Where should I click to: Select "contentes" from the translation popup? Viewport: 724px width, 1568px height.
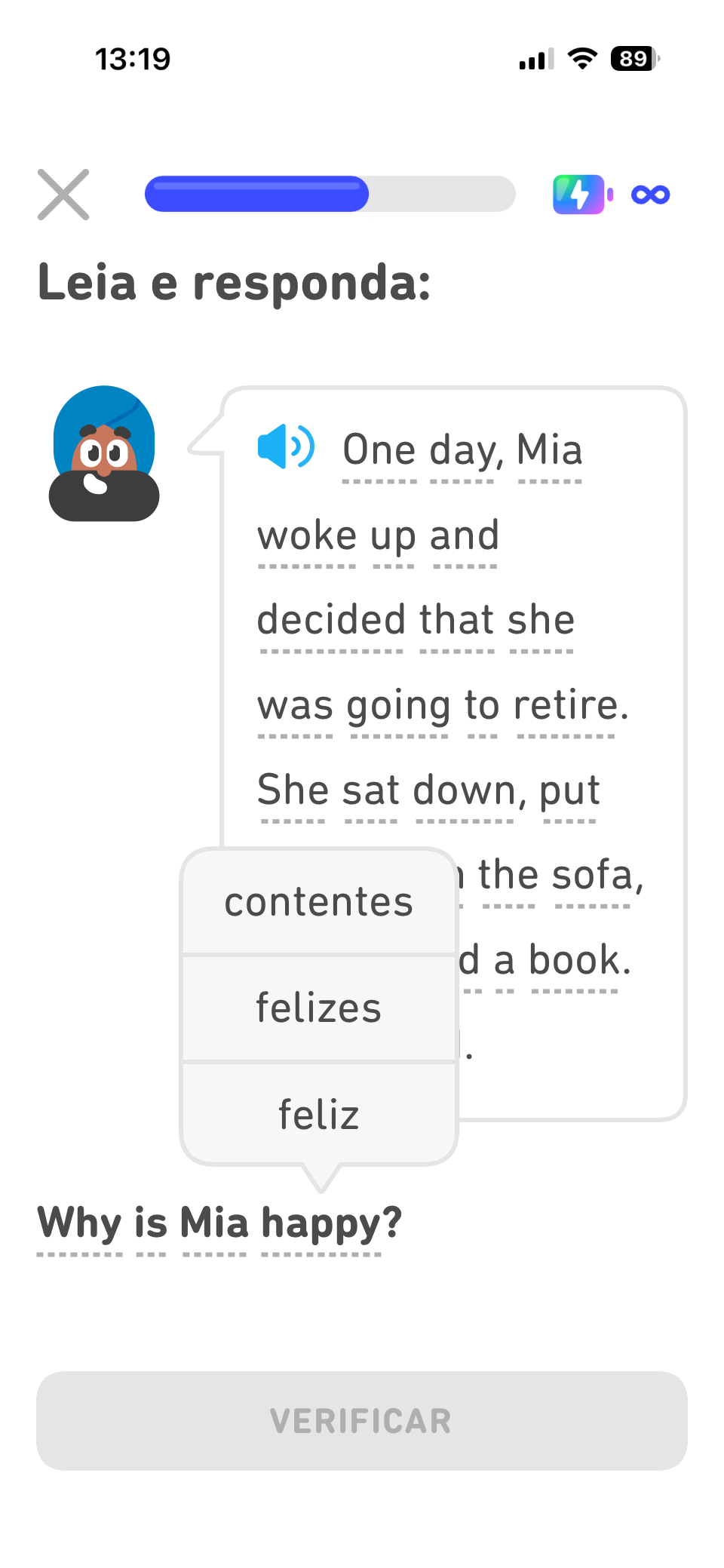click(x=318, y=902)
